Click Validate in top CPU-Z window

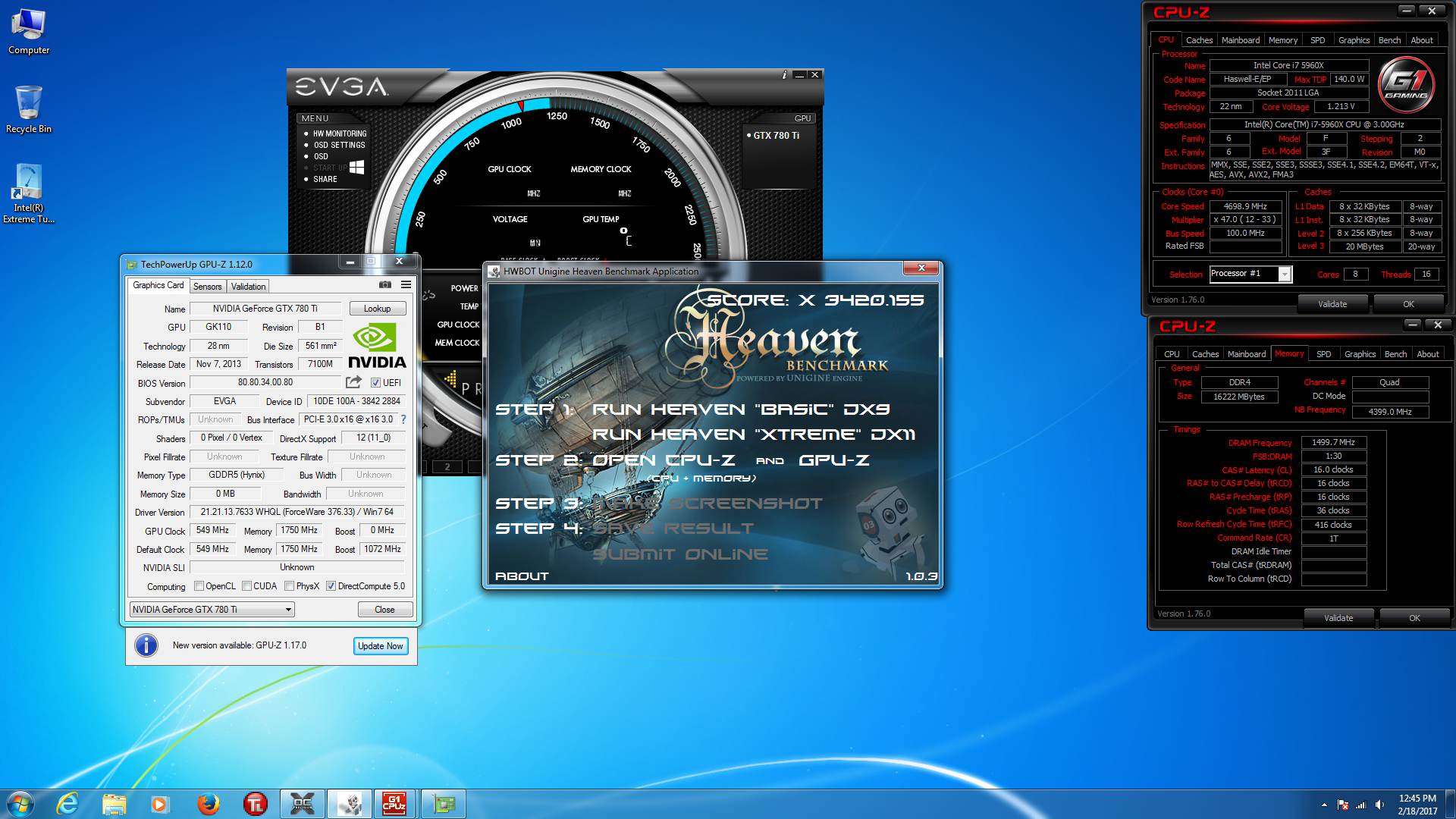pos(1332,304)
